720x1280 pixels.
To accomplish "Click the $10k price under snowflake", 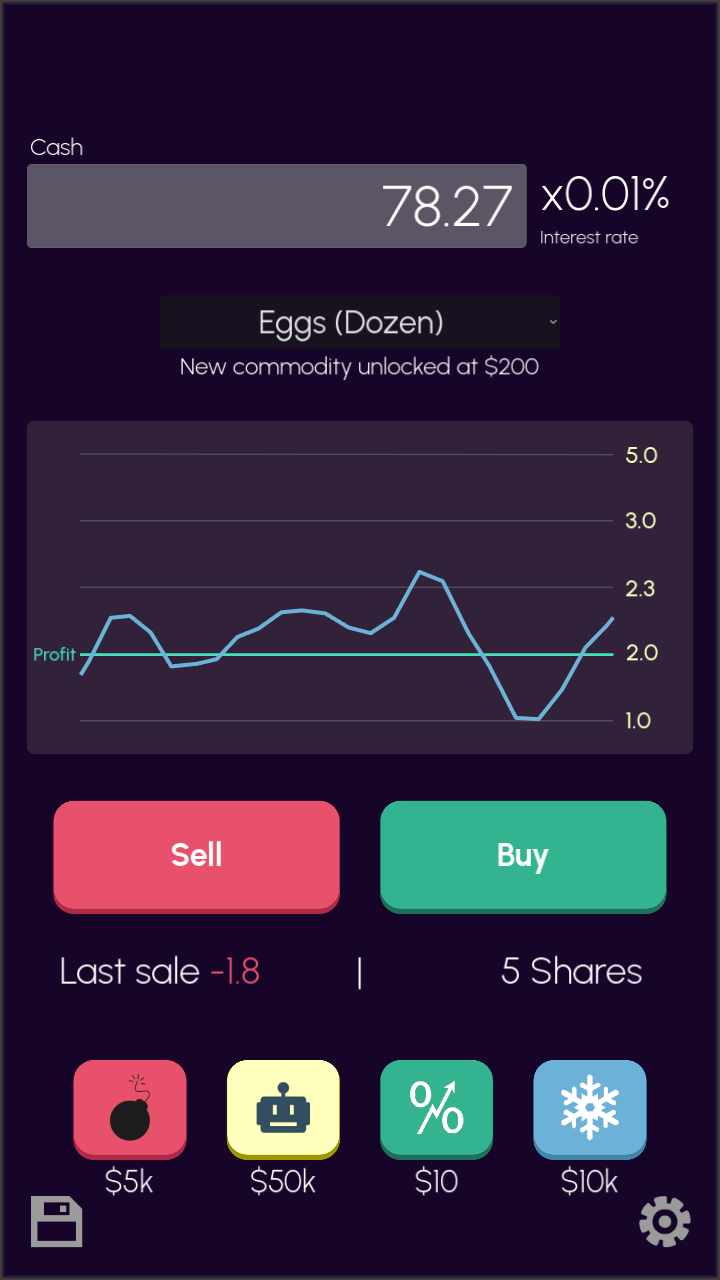I will coord(589,1182).
